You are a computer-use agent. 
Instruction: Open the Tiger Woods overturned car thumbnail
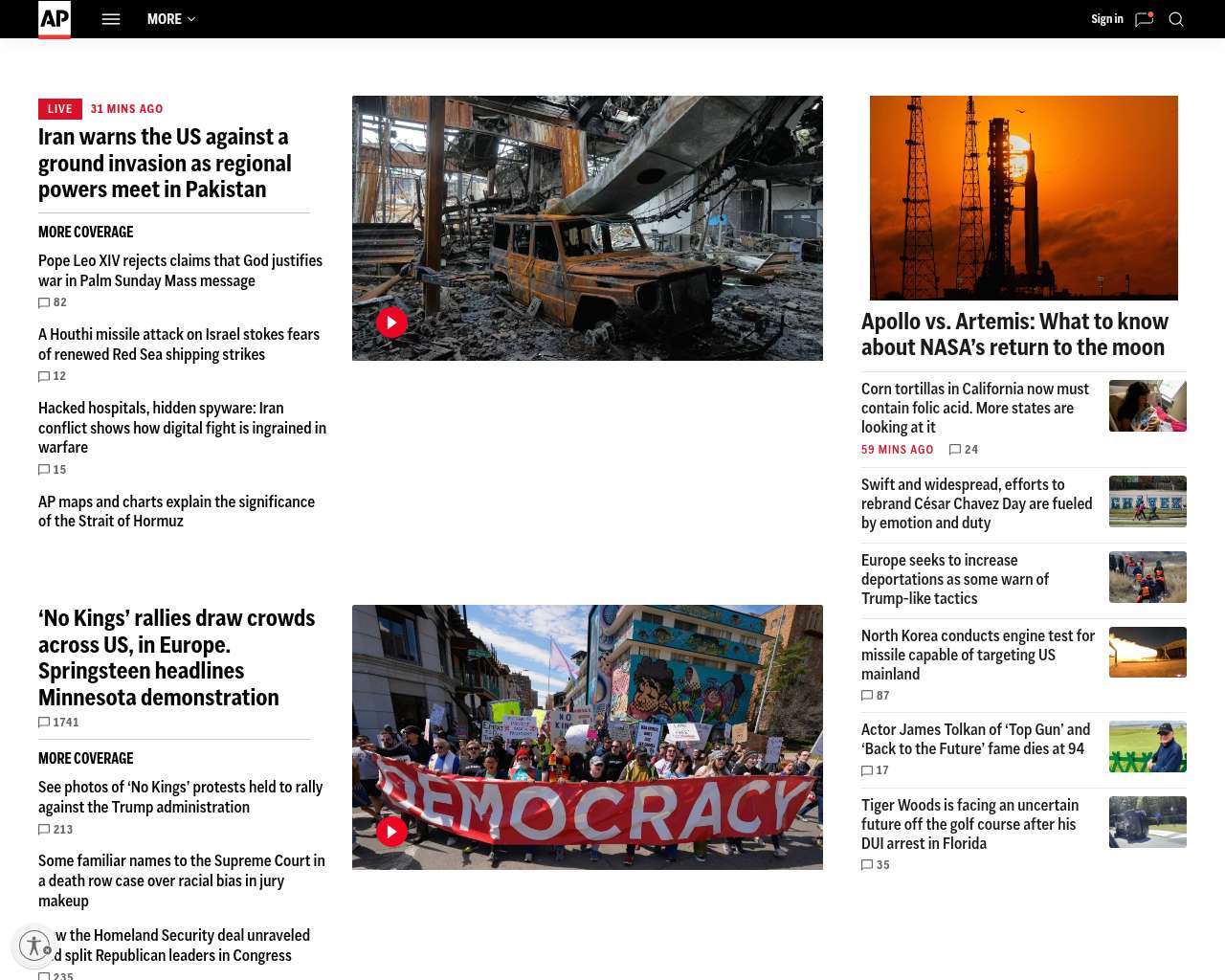(1147, 822)
